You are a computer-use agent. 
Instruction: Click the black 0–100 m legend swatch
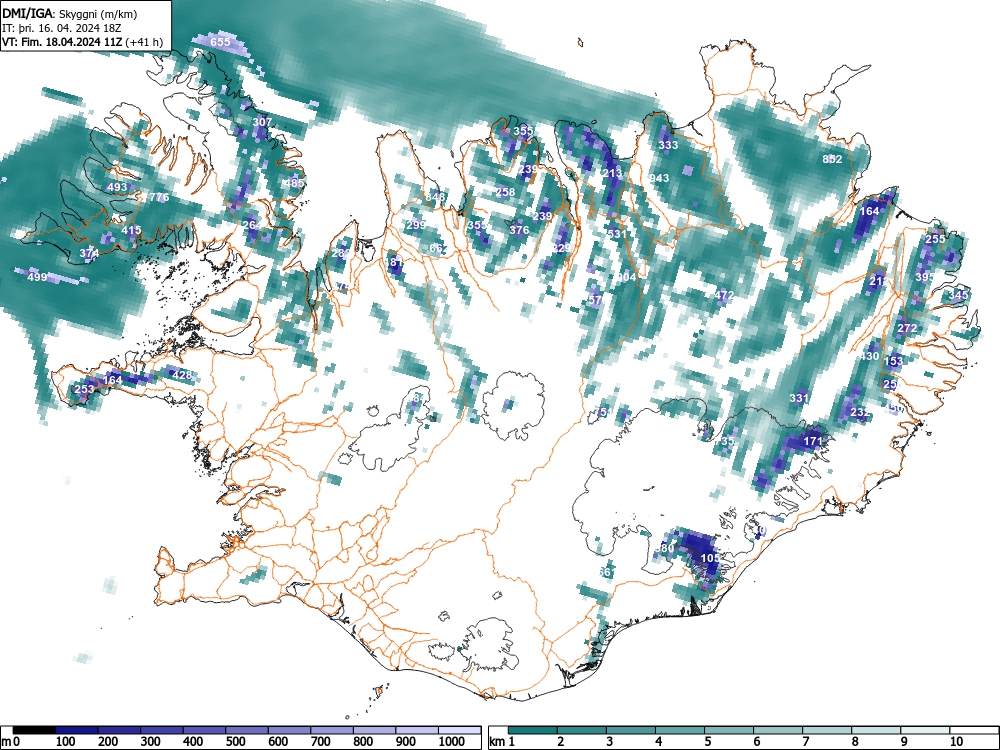tap(34, 730)
